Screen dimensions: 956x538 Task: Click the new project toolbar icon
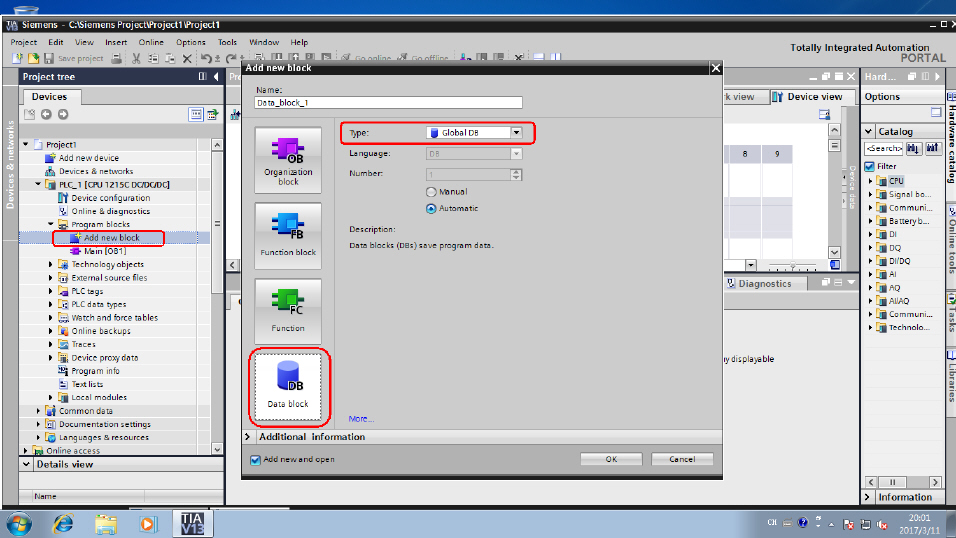(x=17, y=59)
